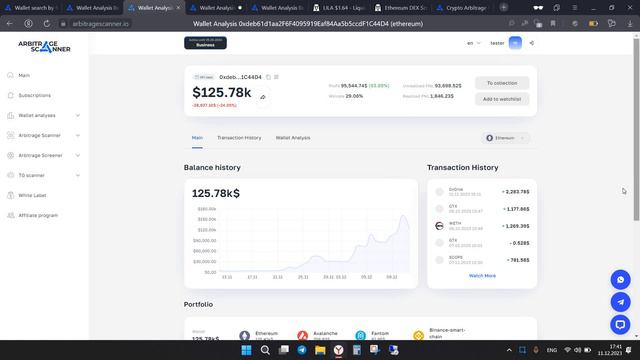Select the +2,283.78$ transaction row

[x=482, y=192]
